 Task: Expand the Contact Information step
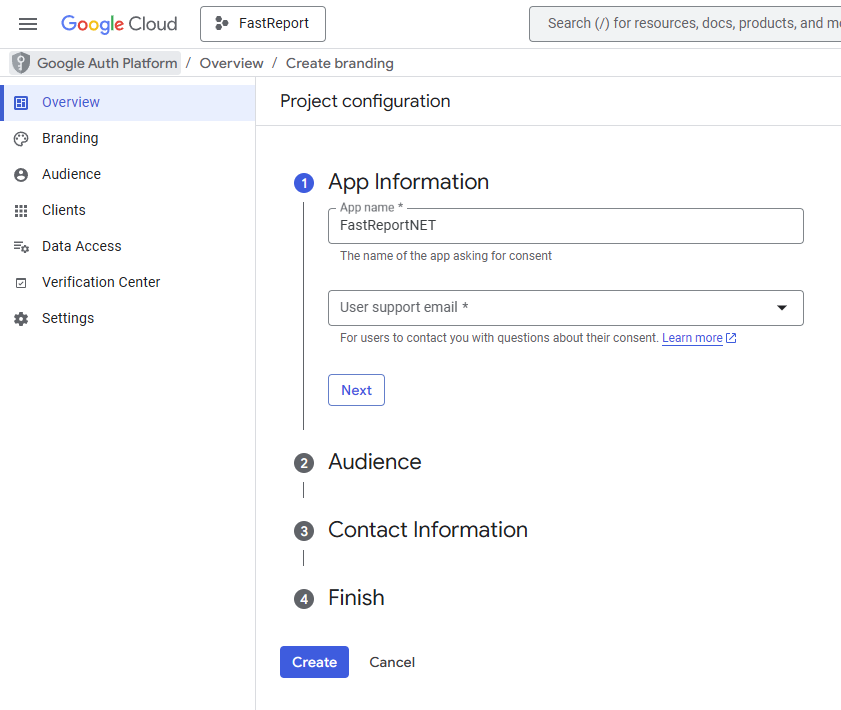(x=427, y=530)
